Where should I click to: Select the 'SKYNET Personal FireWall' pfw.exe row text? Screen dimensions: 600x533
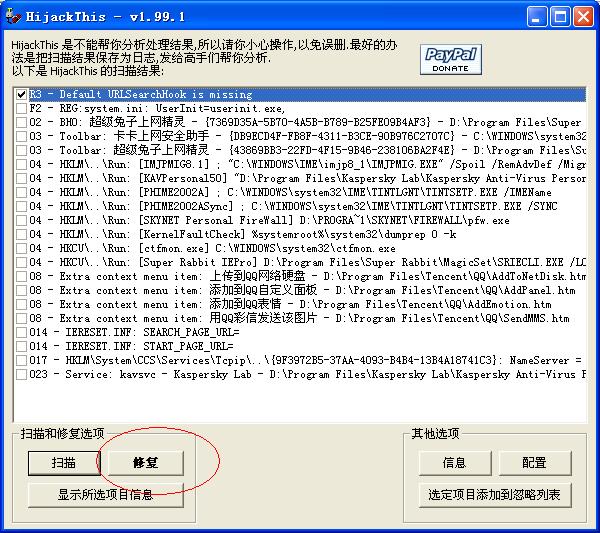[269, 220]
